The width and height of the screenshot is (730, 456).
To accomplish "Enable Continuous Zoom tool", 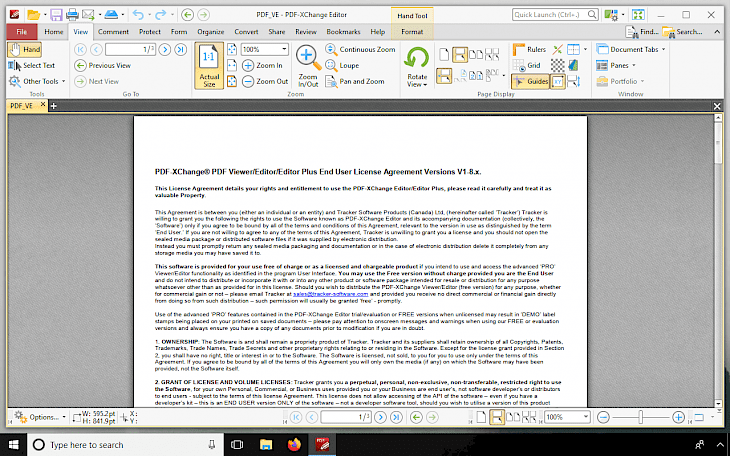I will coord(361,49).
